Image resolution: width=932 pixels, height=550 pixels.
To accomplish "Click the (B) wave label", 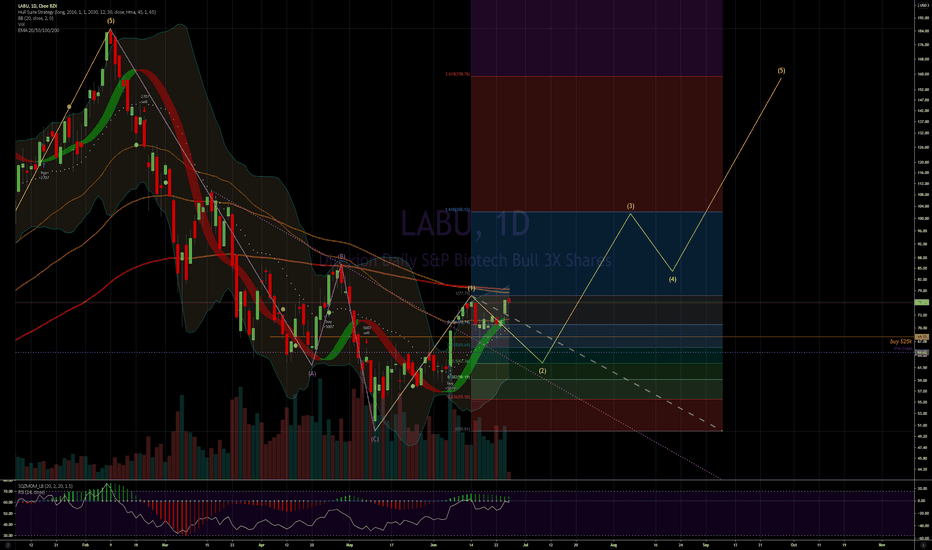I will click(341, 257).
